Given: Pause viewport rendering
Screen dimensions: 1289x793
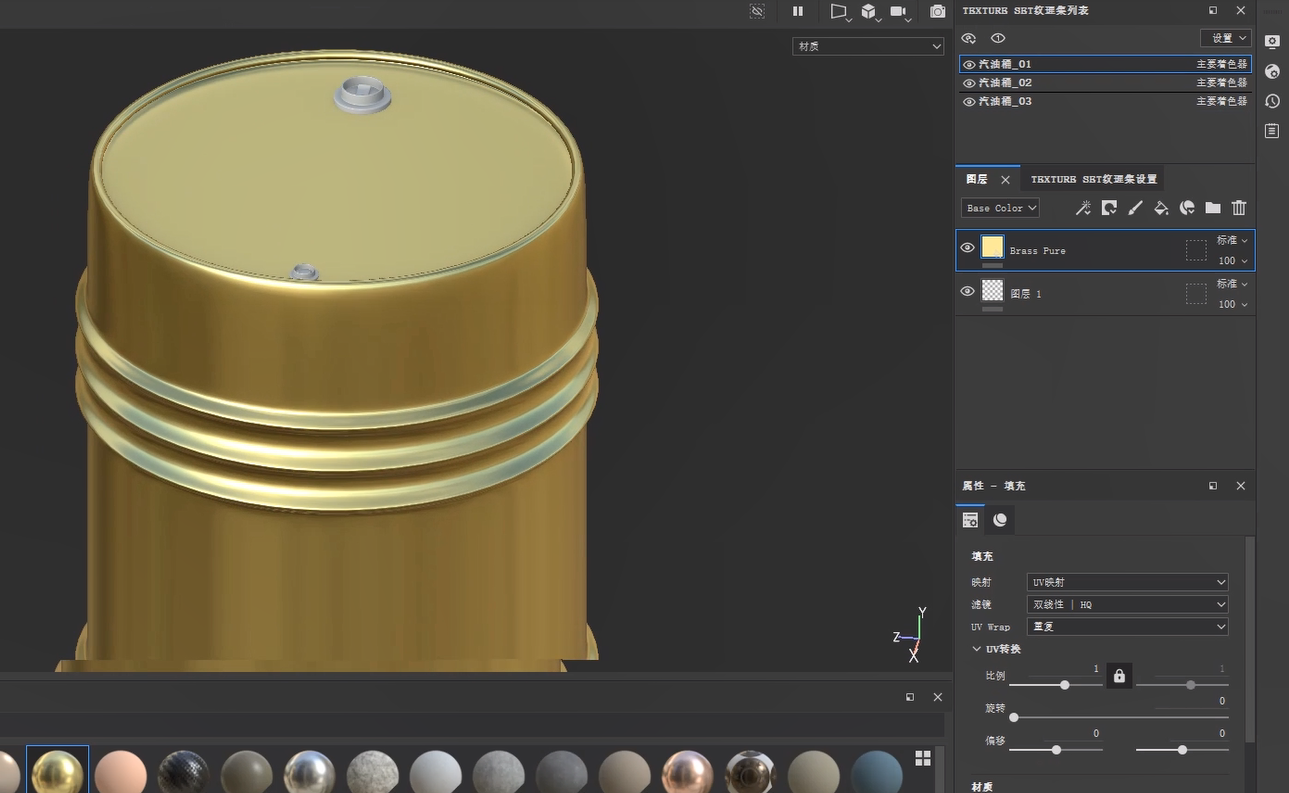Looking at the screenshot, I should coord(798,11).
